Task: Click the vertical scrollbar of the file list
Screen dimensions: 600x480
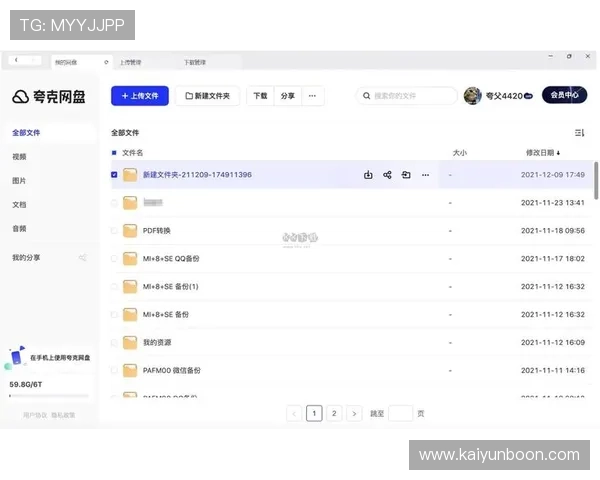Action: 596,181
